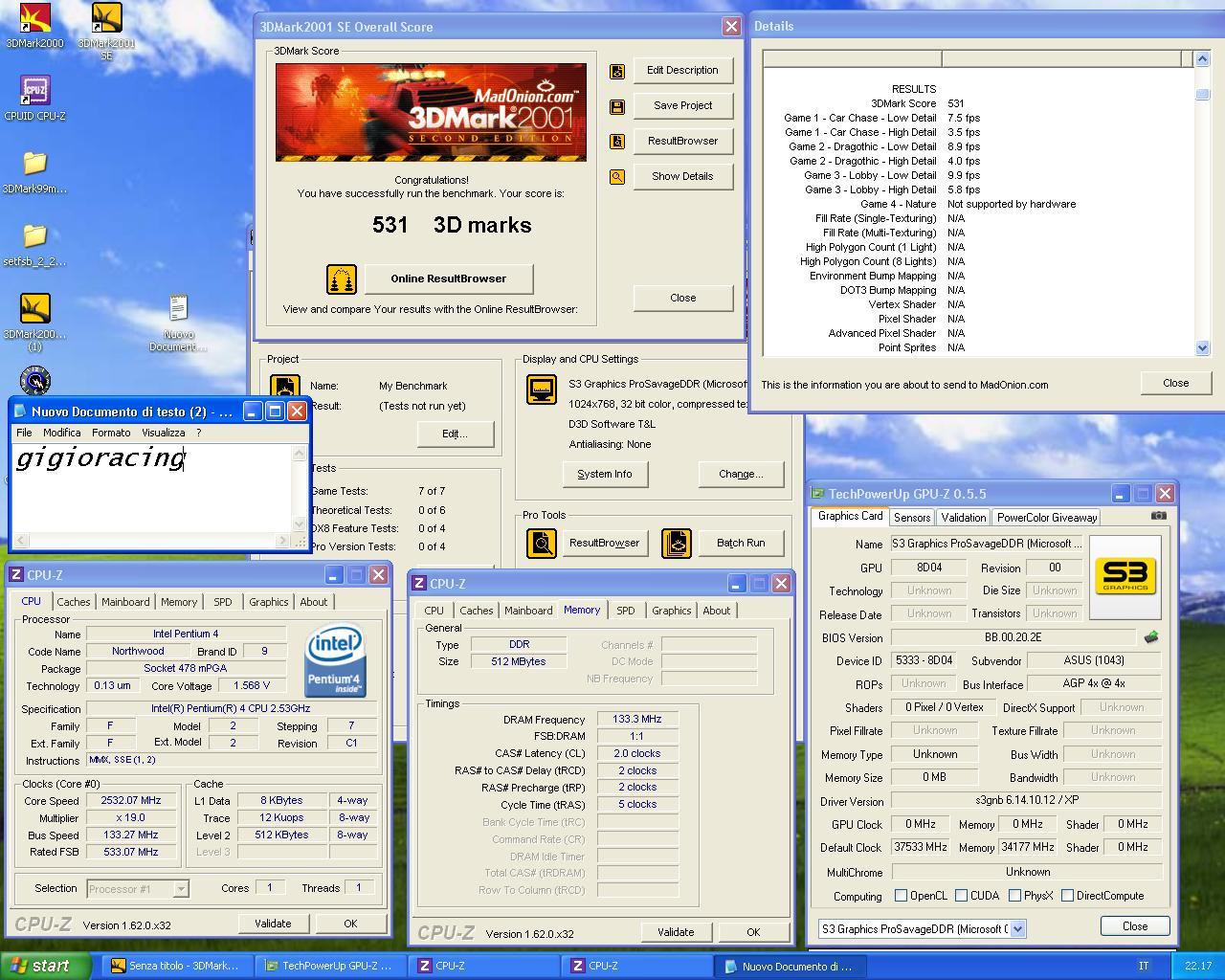The image size is (1225, 980).
Task: Click Details list scroll up arrow
Action: point(1203,59)
